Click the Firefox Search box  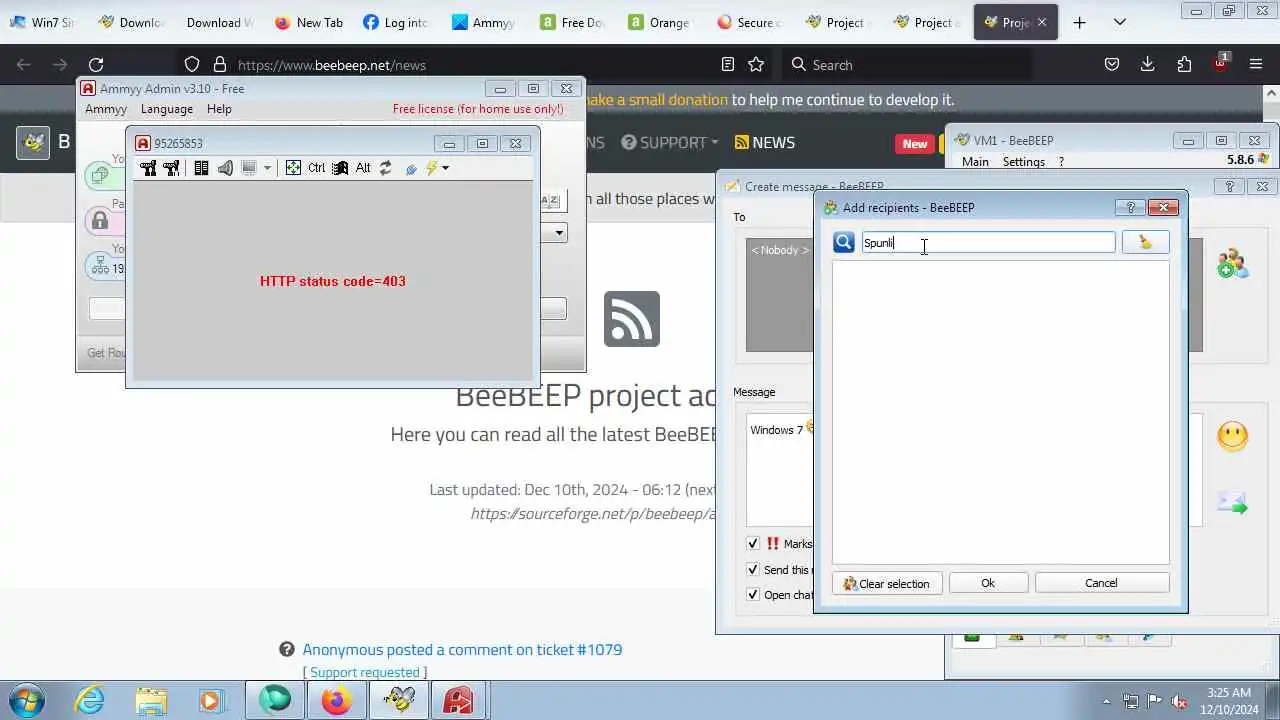(x=905, y=65)
